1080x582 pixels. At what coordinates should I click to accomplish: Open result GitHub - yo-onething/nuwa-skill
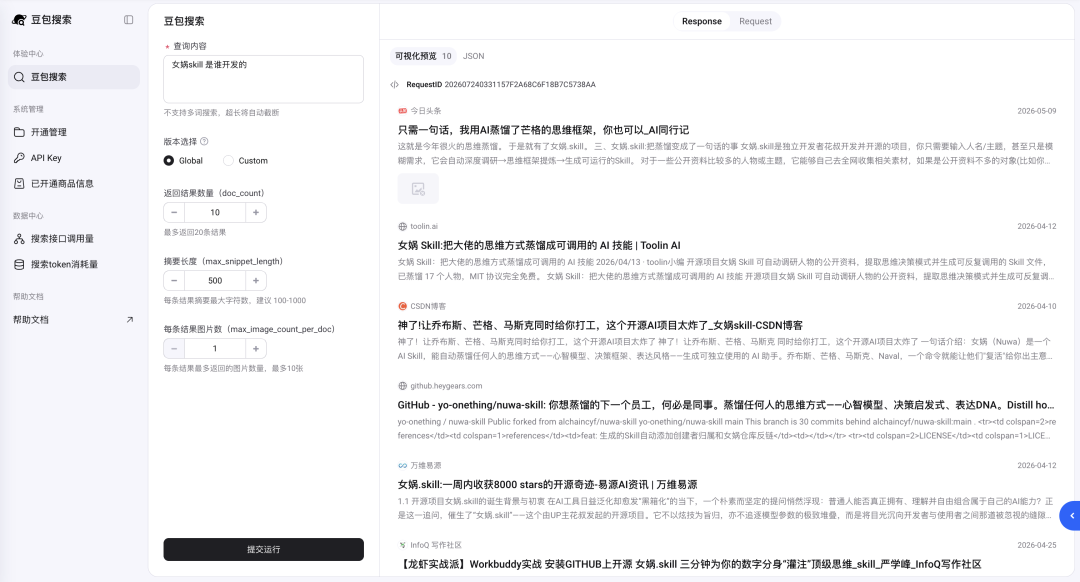point(726,406)
